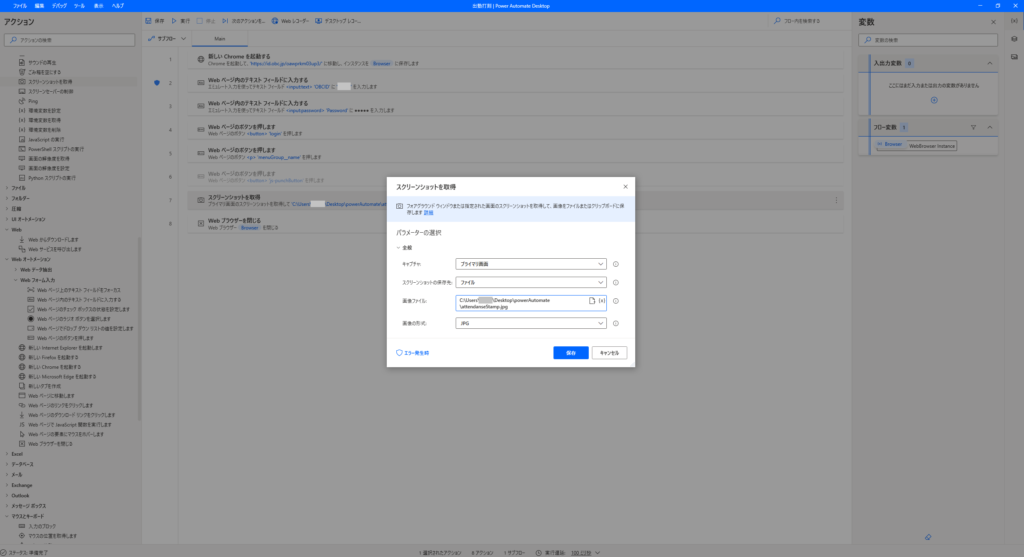Click more options dots on step 7 row

[x=836, y=200]
